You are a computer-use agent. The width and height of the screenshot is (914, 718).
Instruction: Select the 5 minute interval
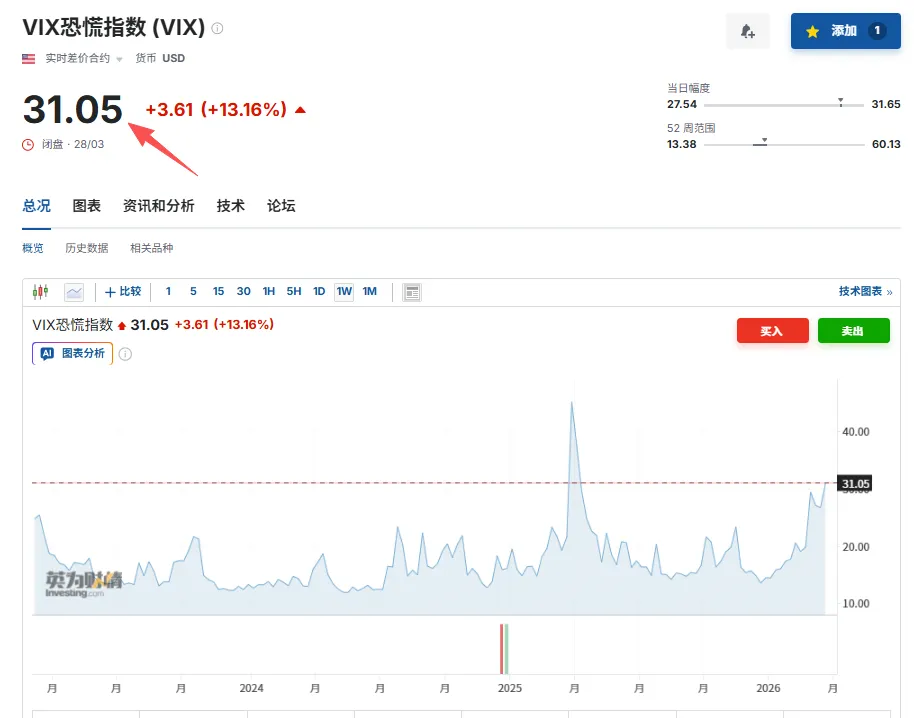(x=193, y=291)
